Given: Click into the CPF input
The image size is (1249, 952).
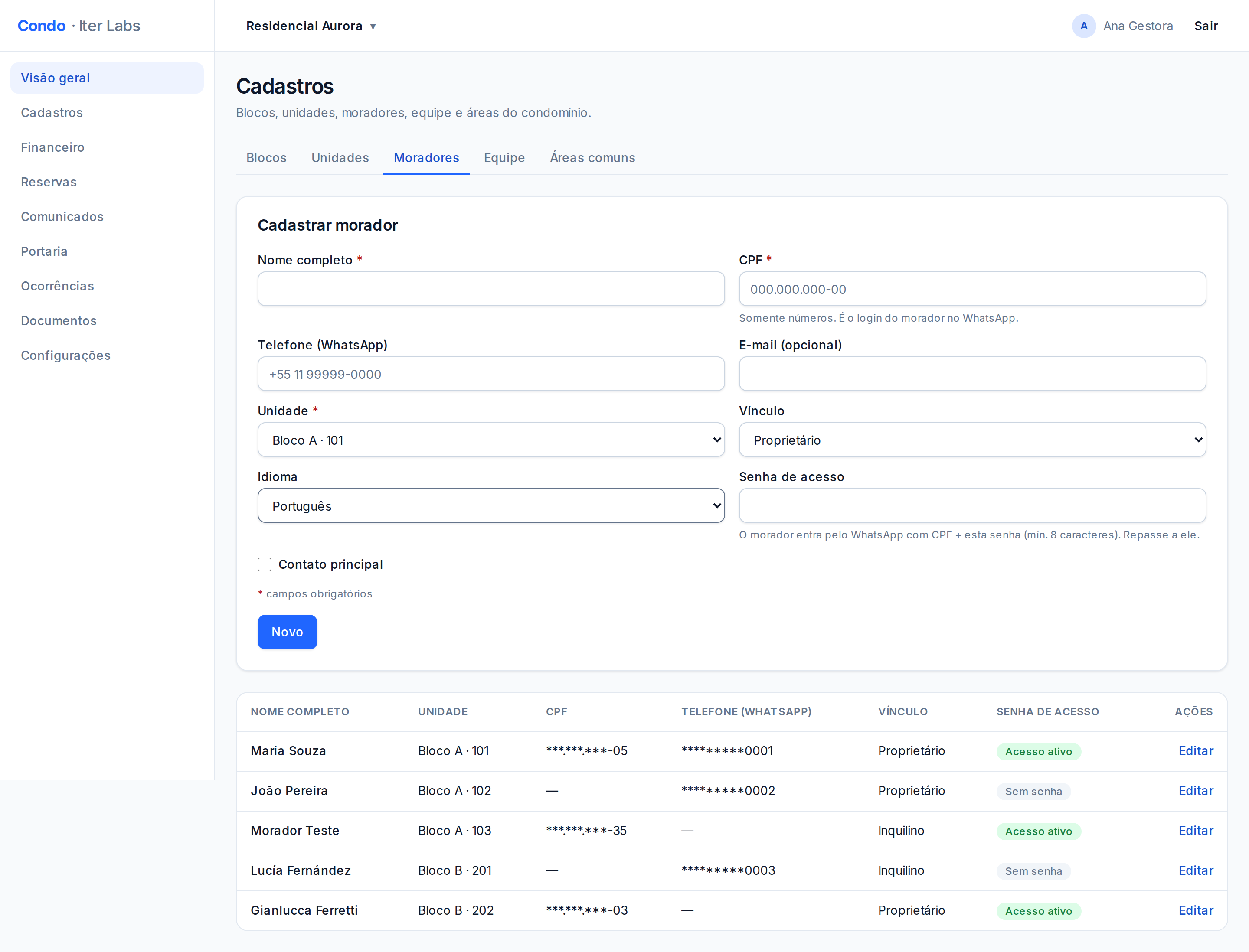Looking at the screenshot, I should 972,289.
